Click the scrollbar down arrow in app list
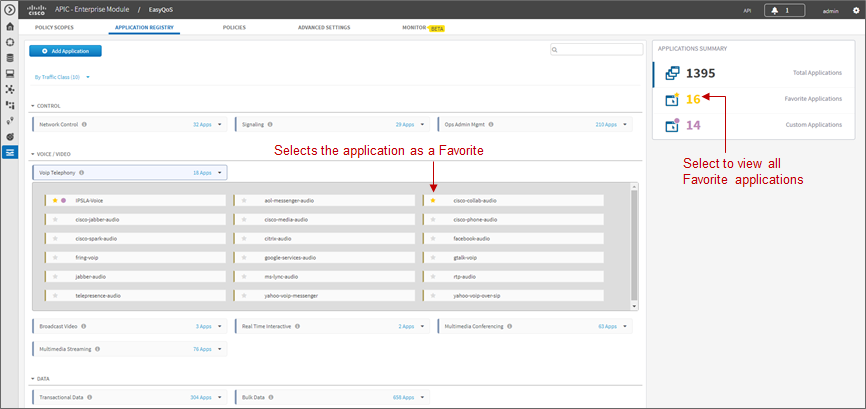This screenshot has height=409, width=866. [x=634, y=306]
